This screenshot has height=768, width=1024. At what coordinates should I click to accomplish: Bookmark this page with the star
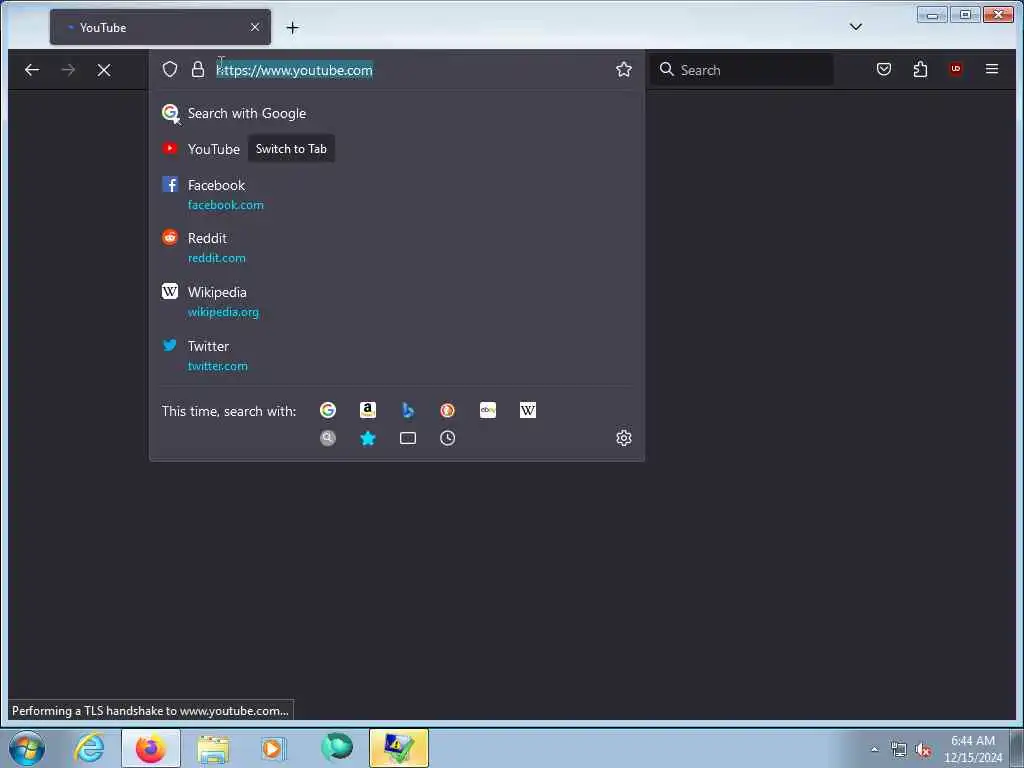click(624, 69)
